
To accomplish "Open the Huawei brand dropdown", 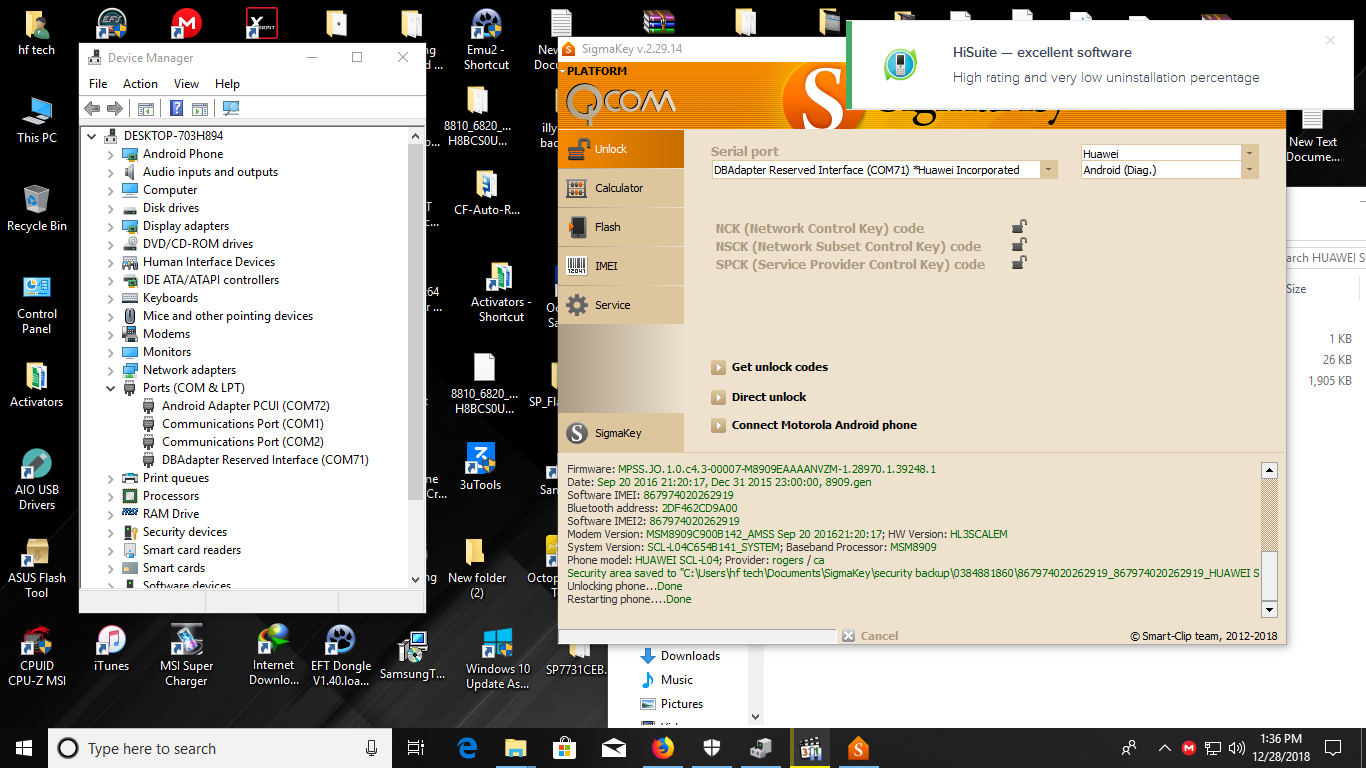I will [x=1249, y=153].
